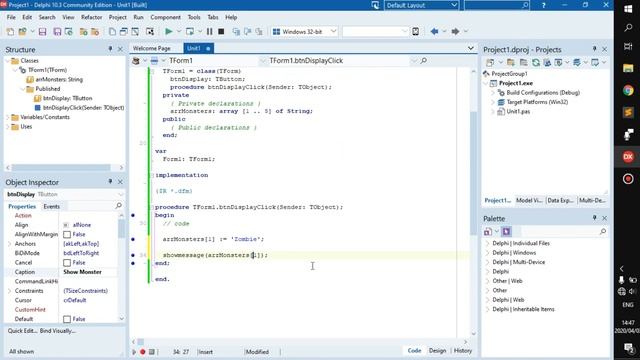The height and width of the screenshot is (360, 640).
Task: Click green Refresh icon in Projects panel
Action: click(536, 62)
